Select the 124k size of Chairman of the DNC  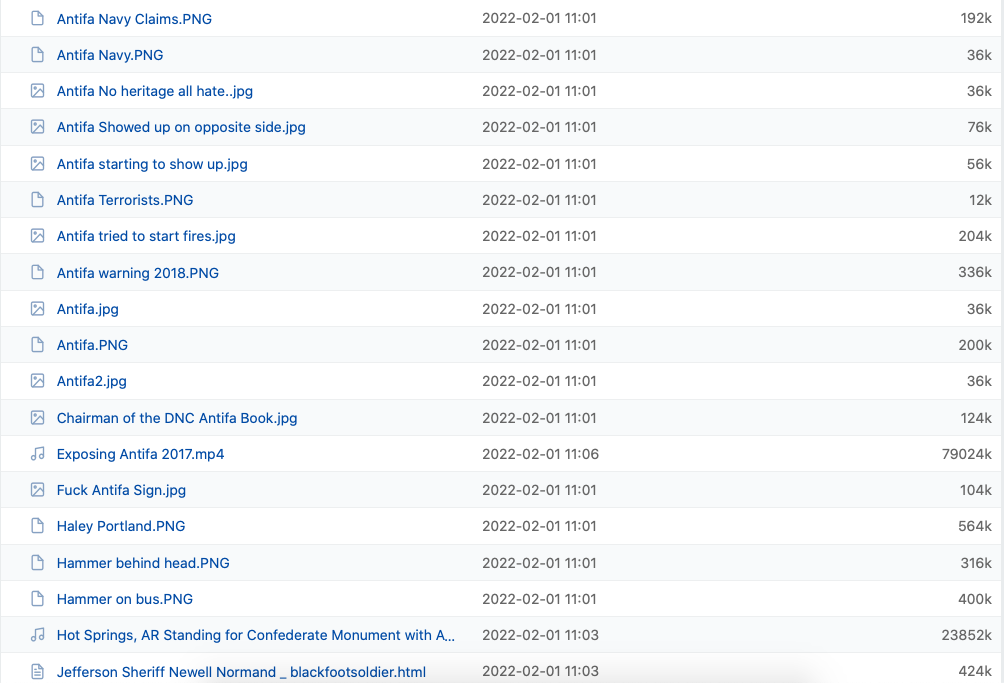click(976, 418)
